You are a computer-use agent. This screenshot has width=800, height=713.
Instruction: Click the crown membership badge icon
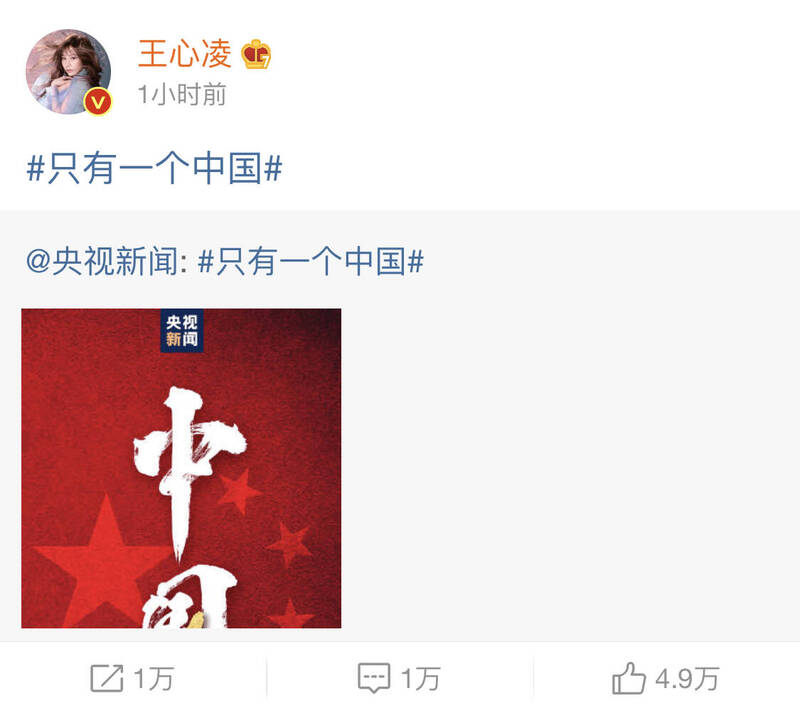click(256, 54)
